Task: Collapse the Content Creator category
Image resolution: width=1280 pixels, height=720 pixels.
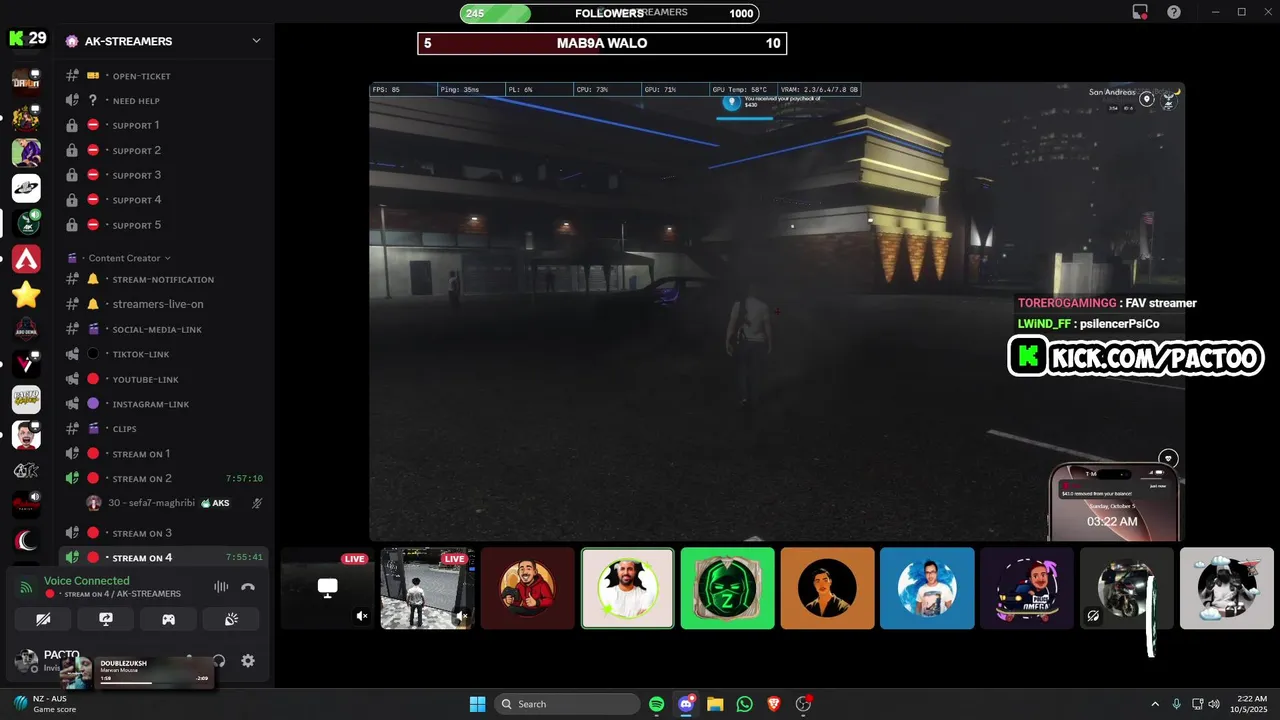Action: pos(128,258)
